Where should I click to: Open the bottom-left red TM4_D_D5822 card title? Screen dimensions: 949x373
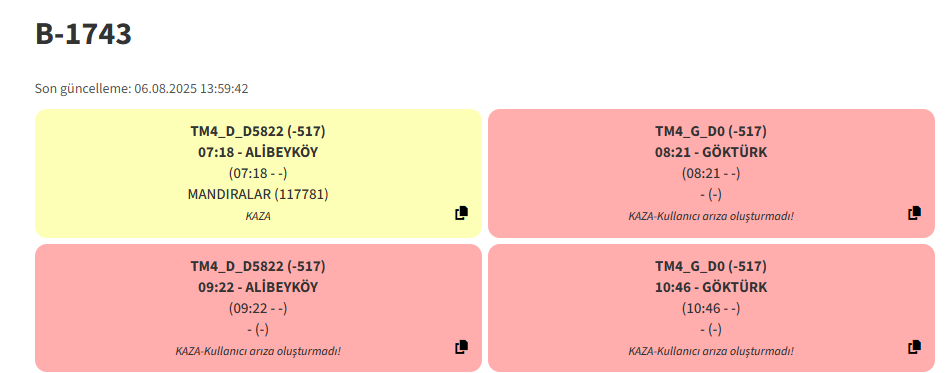(x=258, y=266)
